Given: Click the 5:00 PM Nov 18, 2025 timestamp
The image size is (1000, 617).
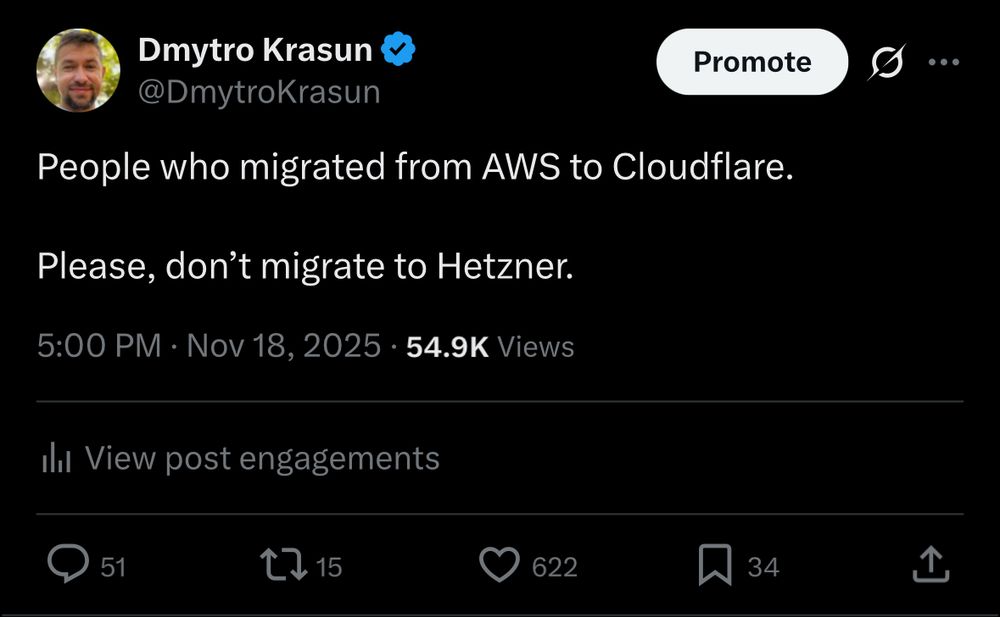Looking at the screenshot, I should point(209,347).
